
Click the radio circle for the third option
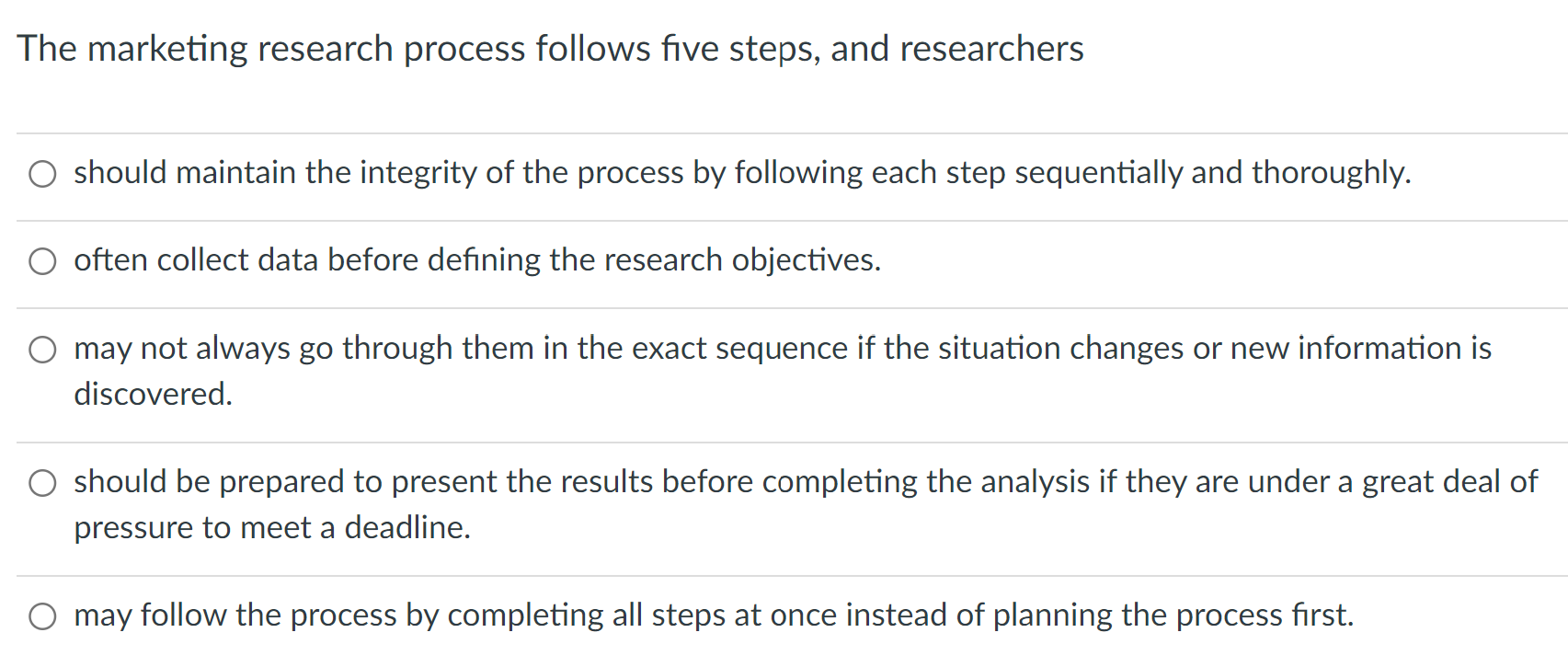(41, 349)
